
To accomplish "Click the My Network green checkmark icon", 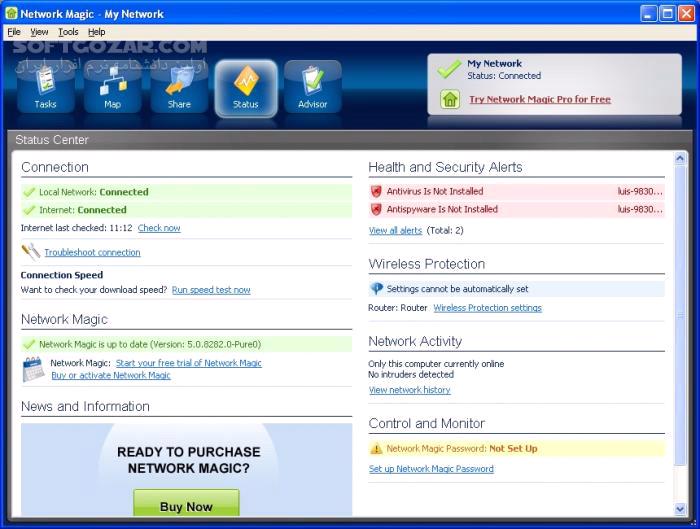I will click(x=449, y=69).
